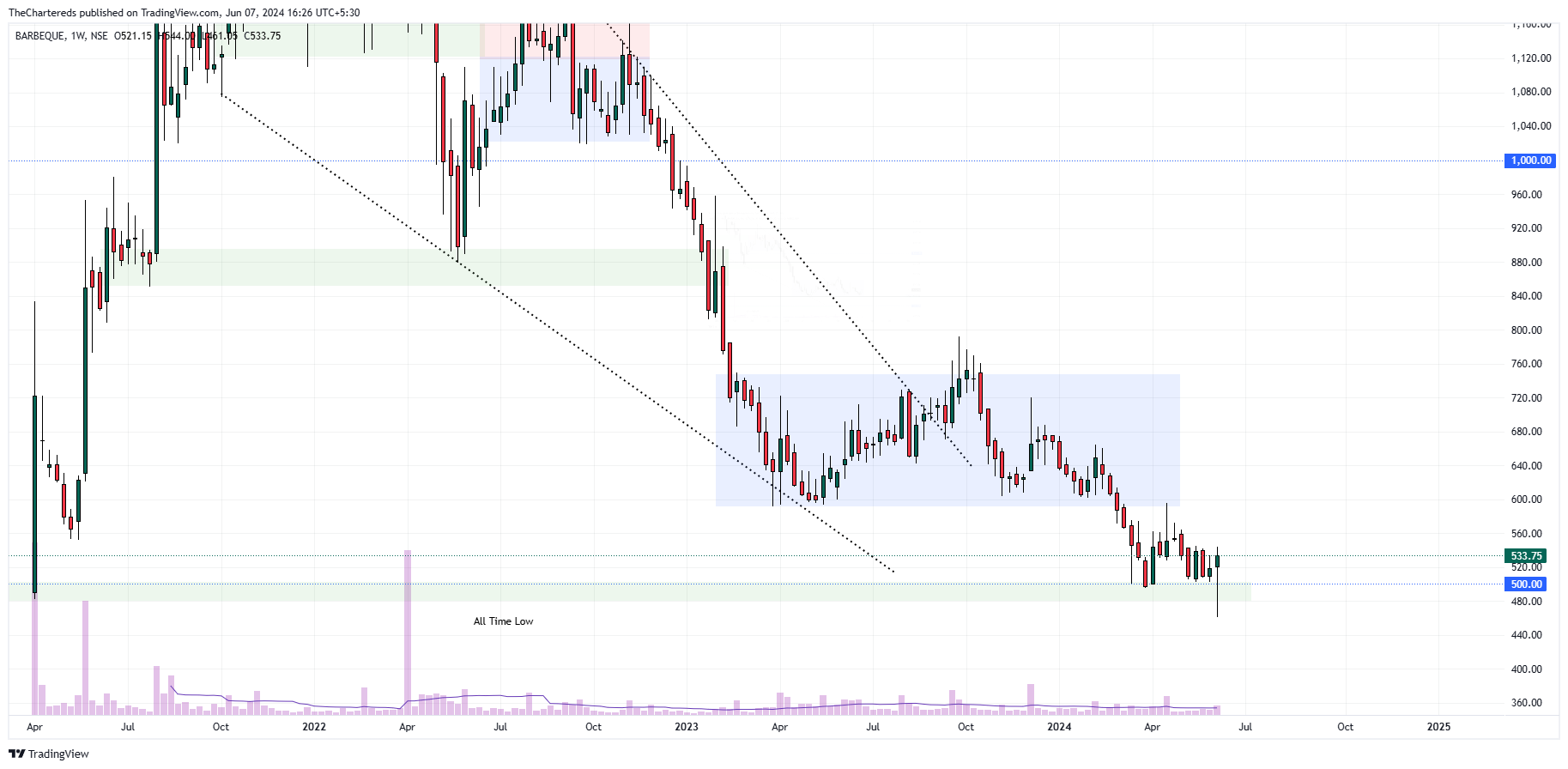1568x769 pixels.
Task: Click the 2024 label on time axis
Action: pyautogui.click(x=1059, y=727)
